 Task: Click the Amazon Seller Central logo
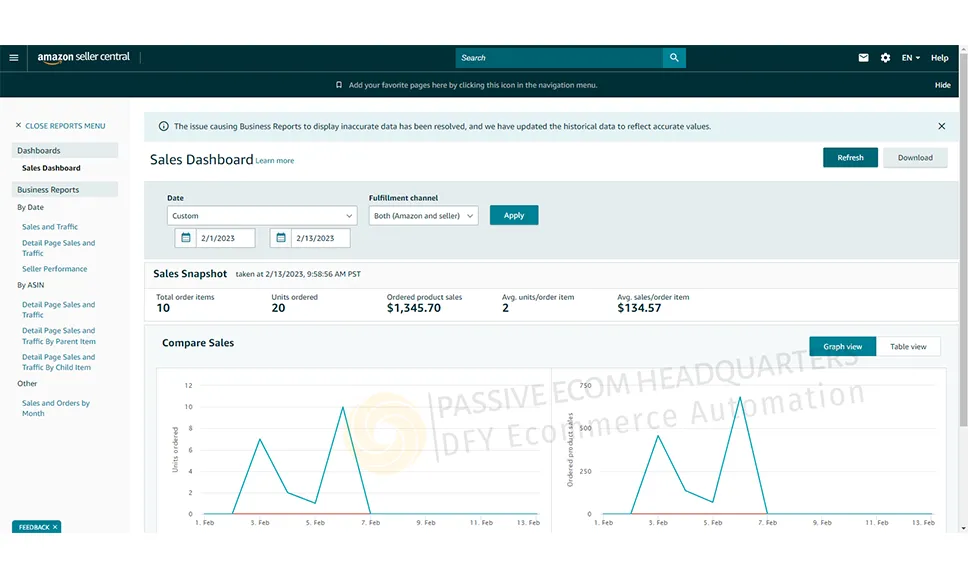(x=84, y=57)
